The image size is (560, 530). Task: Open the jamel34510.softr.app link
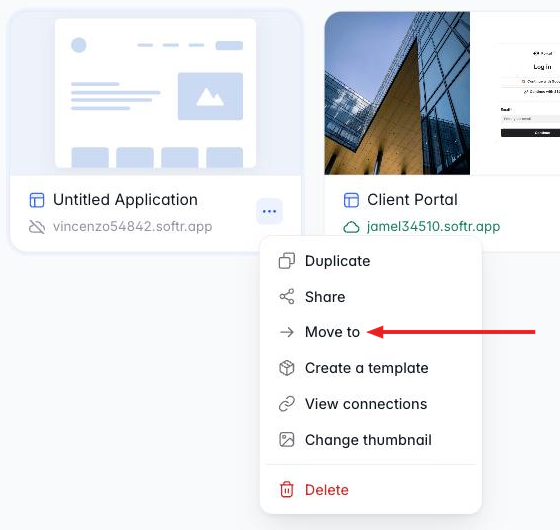coord(433,226)
